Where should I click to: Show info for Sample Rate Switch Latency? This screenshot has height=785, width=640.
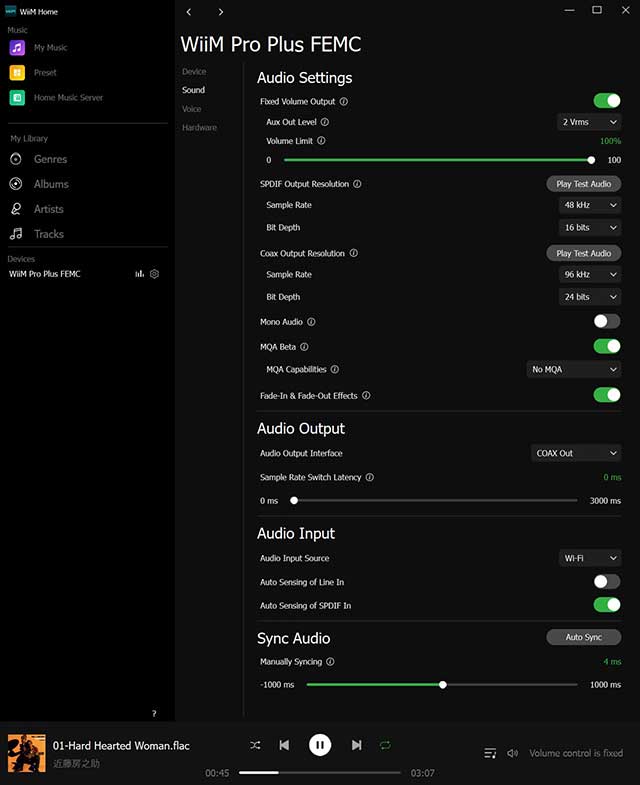pos(370,478)
